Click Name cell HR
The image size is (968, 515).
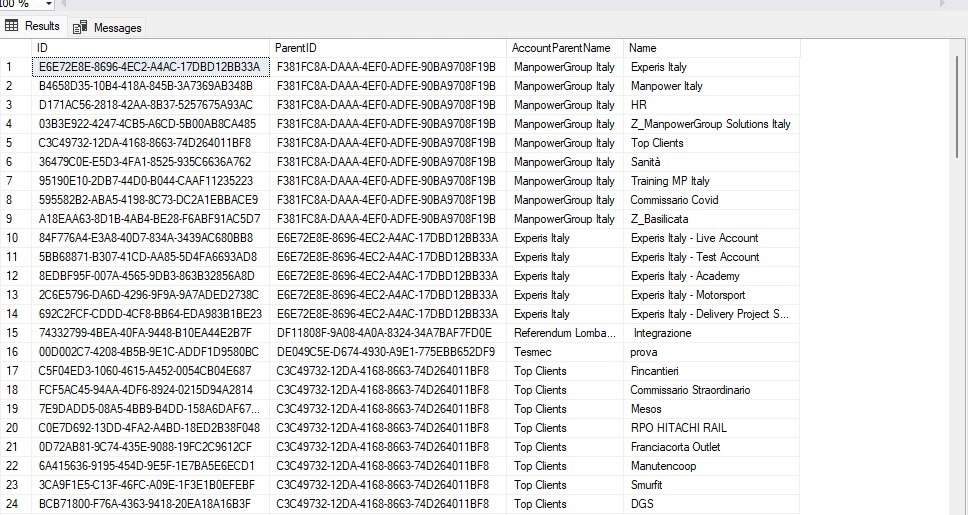pyautogui.click(x=712, y=105)
